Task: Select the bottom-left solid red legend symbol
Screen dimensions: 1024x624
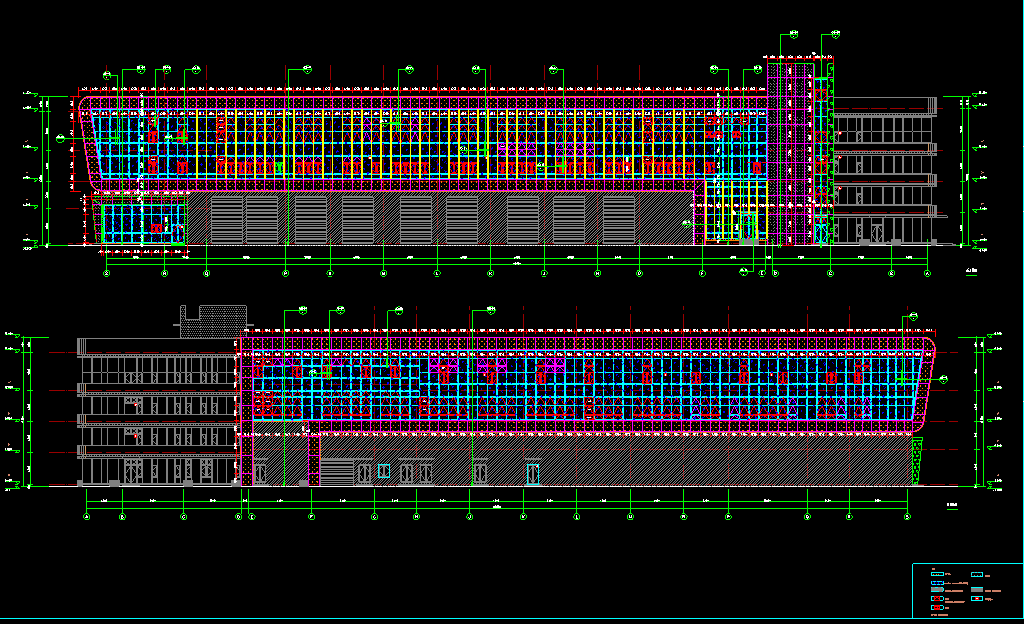Action: (937, 607)
